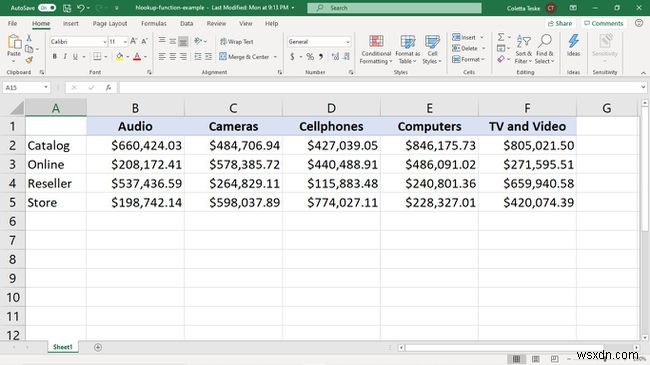This screenshot has height=365, width=650.
Task: Click the Borders icon
Action: [97, 56]
